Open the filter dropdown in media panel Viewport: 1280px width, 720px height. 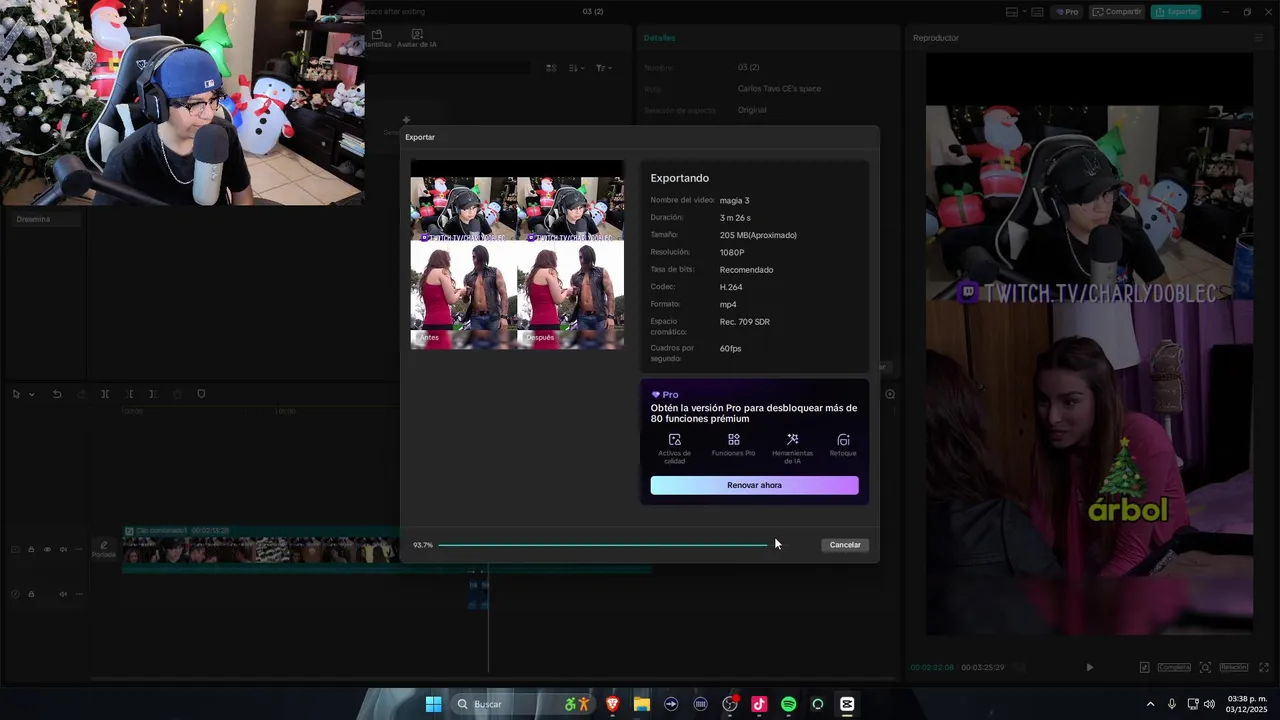point(603,68)
